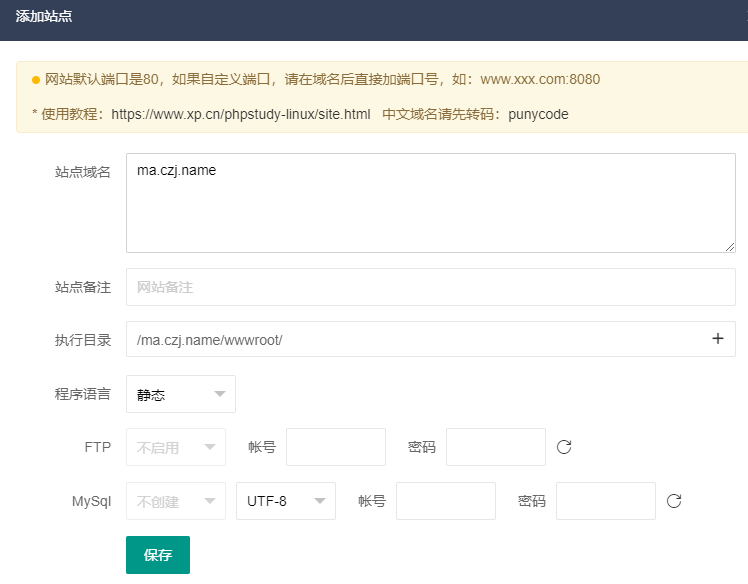Click the 站点域名 label
The height and width of the screenshot is (584, 748).
coord(83,172)
